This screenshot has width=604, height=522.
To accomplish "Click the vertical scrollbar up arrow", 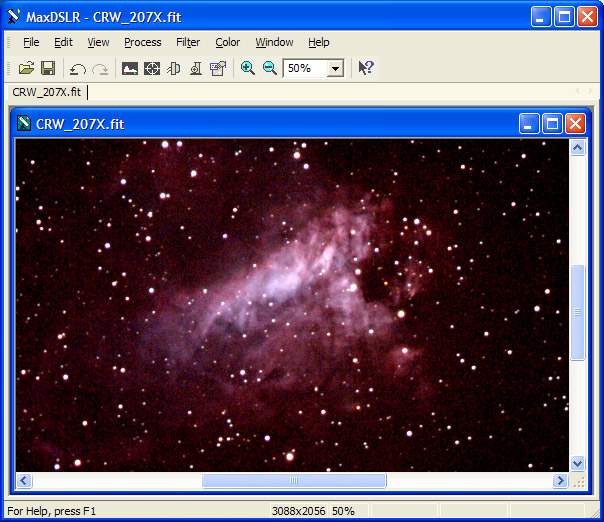I will (577, 148).
